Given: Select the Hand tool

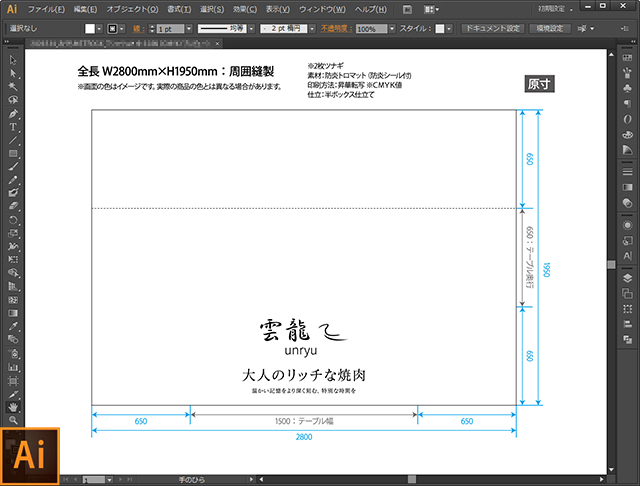Looking at the screenshot, I should [x=13, y=407].
